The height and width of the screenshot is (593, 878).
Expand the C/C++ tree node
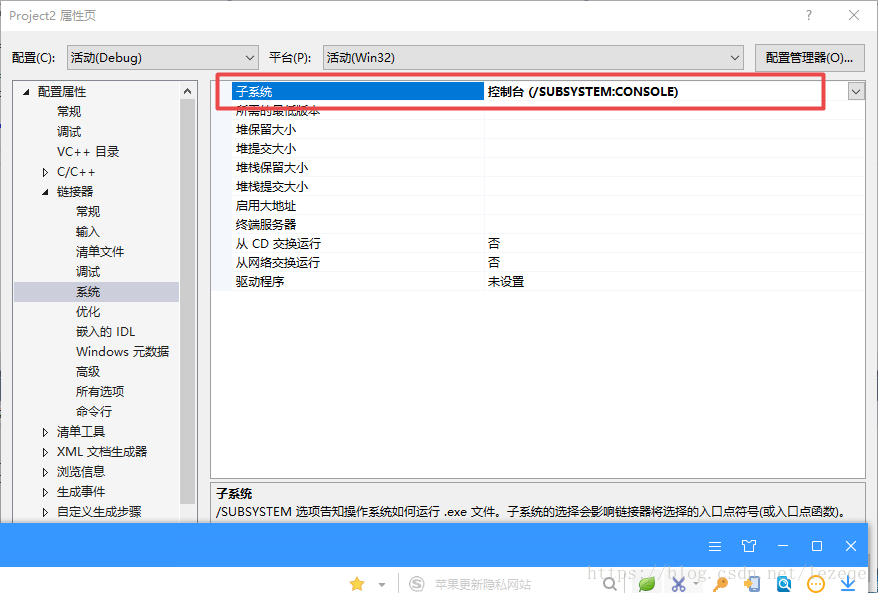[x=45, y=172]
